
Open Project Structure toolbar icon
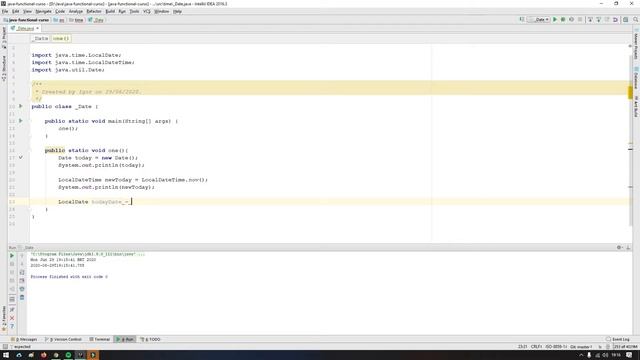625,20
